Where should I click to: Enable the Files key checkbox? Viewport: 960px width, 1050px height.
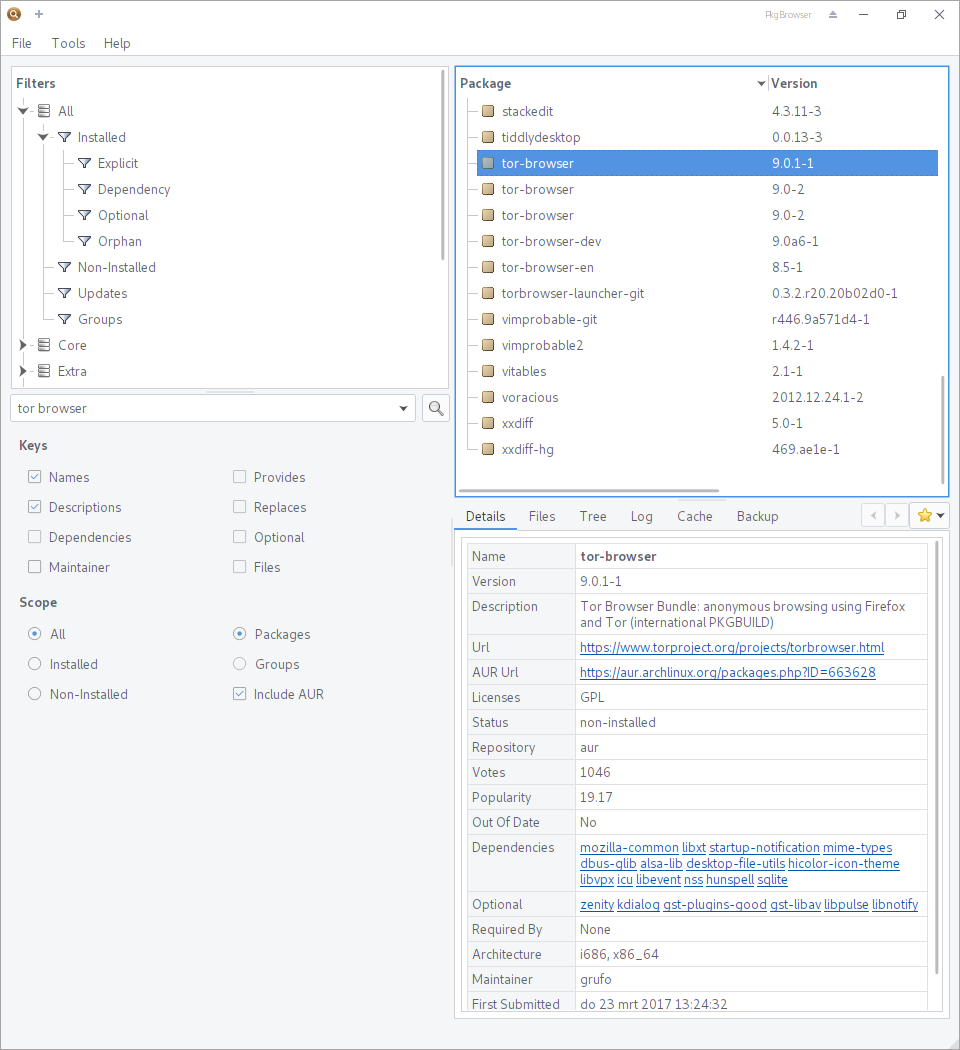pyautogui.click(x=240, y=567)
